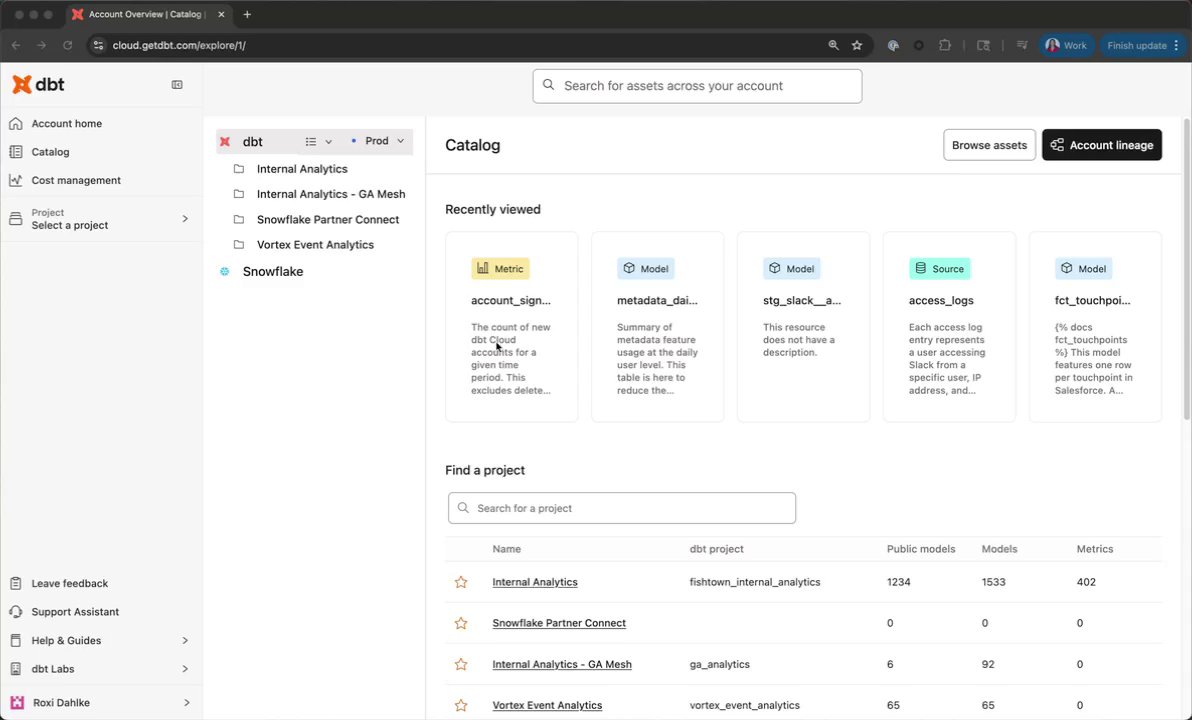
Task: Open the Internal Analytics - GA Mesh link
Action: [x=561, y=664]
